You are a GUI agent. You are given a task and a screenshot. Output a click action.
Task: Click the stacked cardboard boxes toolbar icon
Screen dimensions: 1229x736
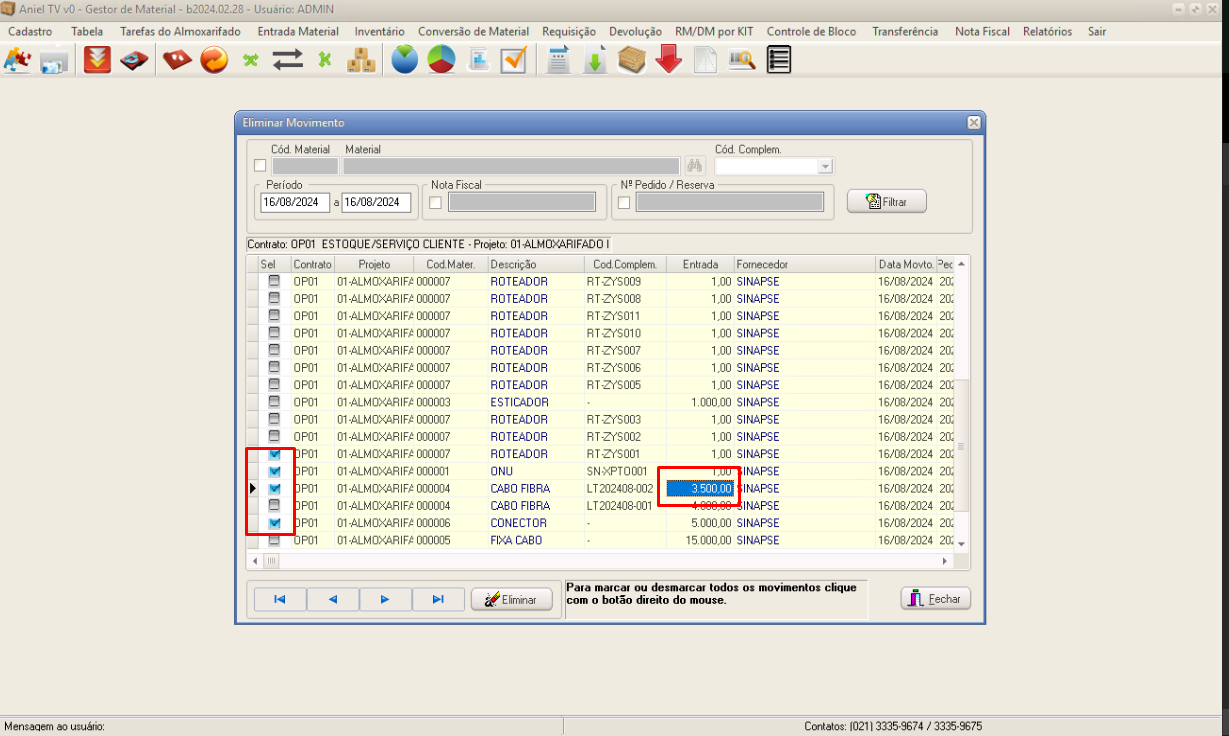(361, 60)
